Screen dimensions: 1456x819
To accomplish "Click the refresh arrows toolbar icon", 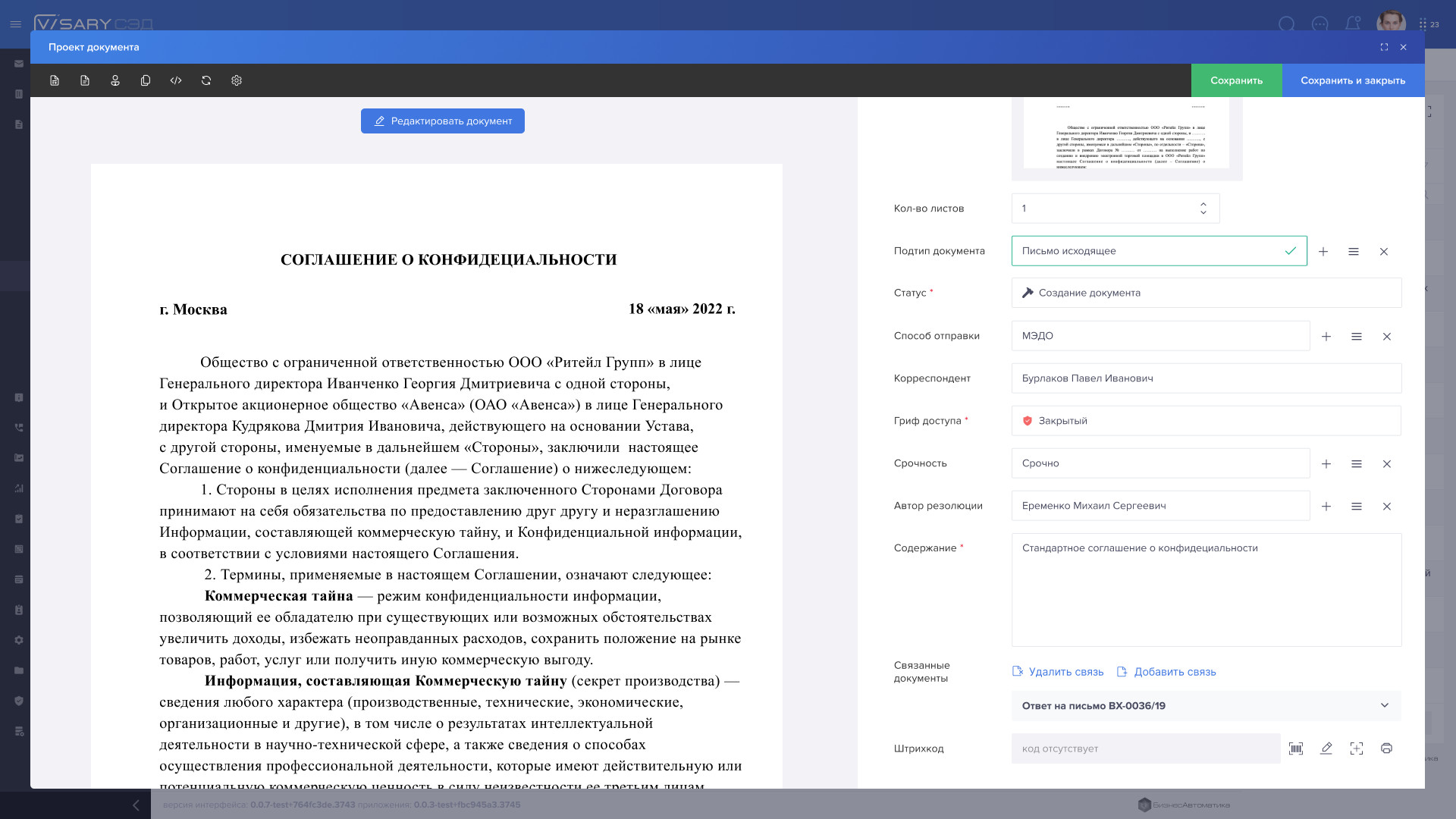I will pyautogui.click(x=206, y=80).
